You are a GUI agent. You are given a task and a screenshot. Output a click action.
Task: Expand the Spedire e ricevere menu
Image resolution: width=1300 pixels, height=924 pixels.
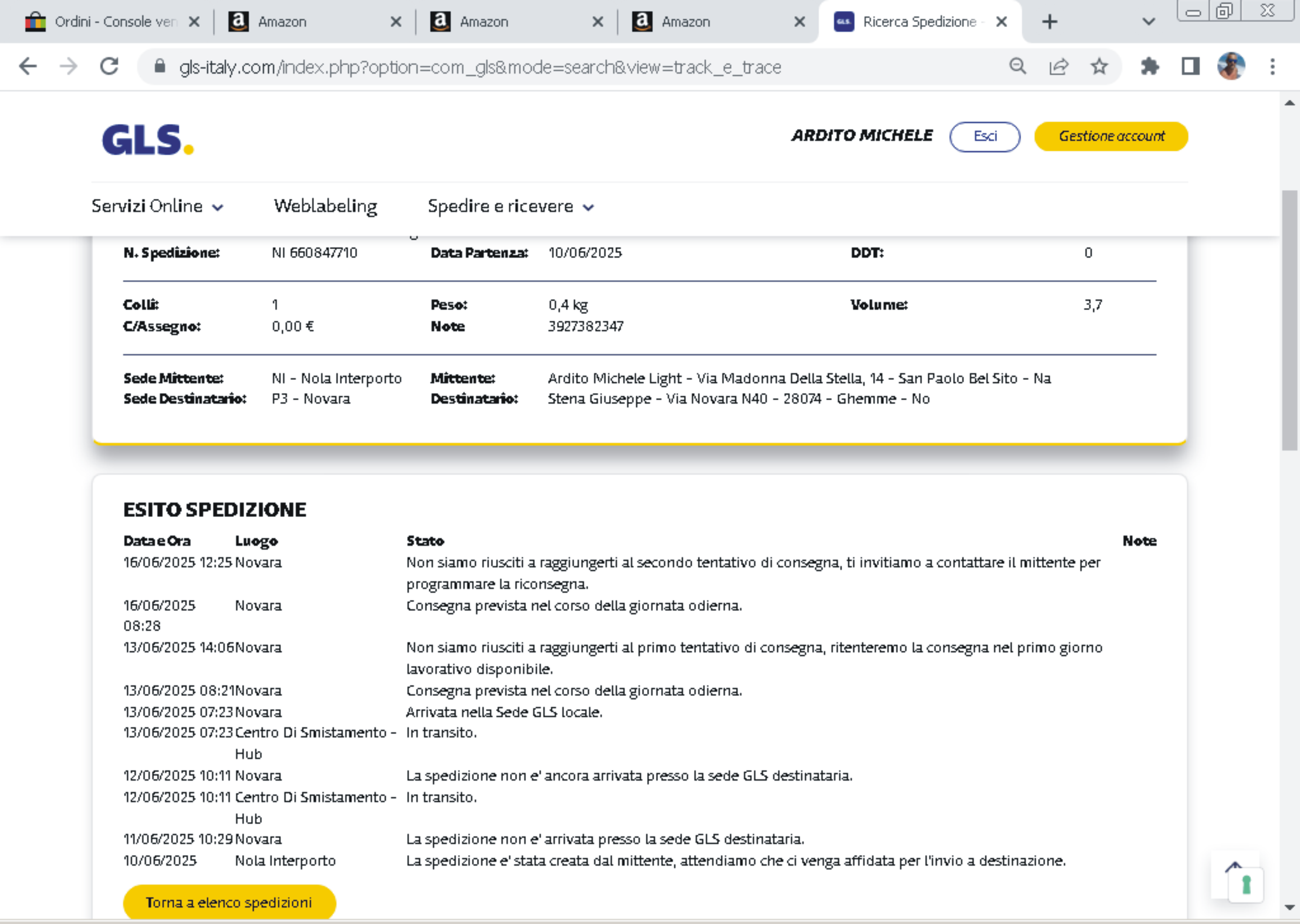tap(511, 206)
